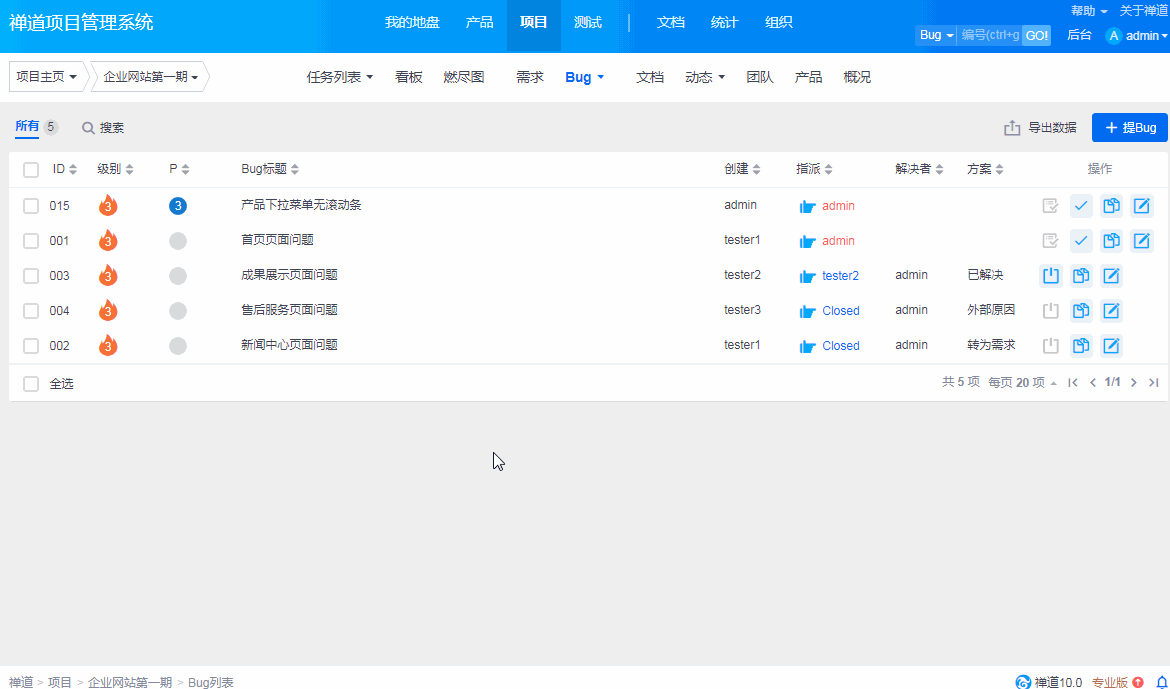Viewport: 1170px width, 689px height.
Task: Expand the 企业网站第一期 project dropdown
Action: click(150, 77)
